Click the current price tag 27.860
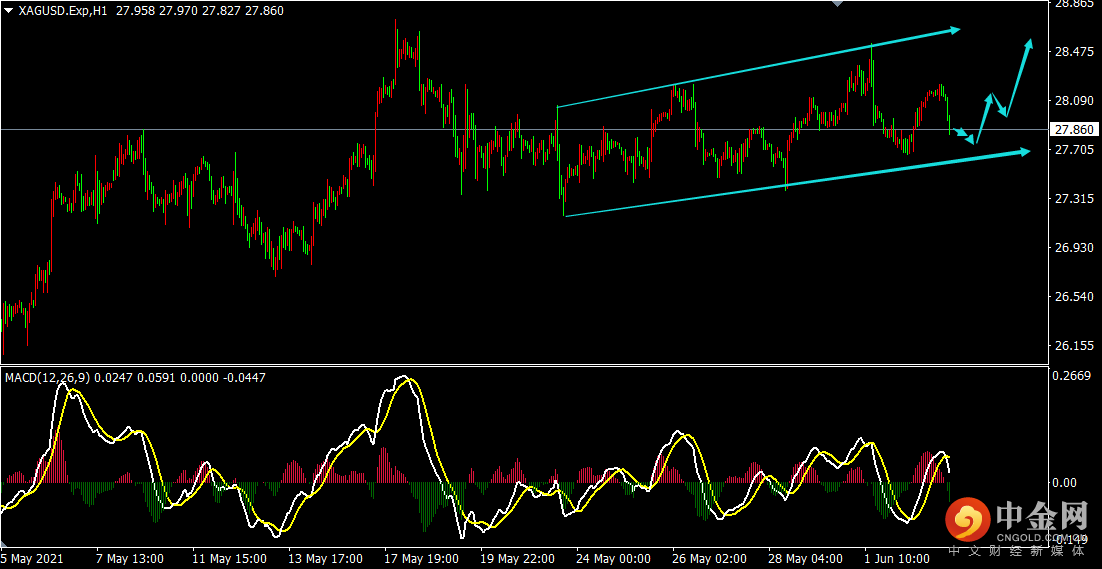Image resolution: width=1102 pixels, height=569 pixels. point(1073,130)
